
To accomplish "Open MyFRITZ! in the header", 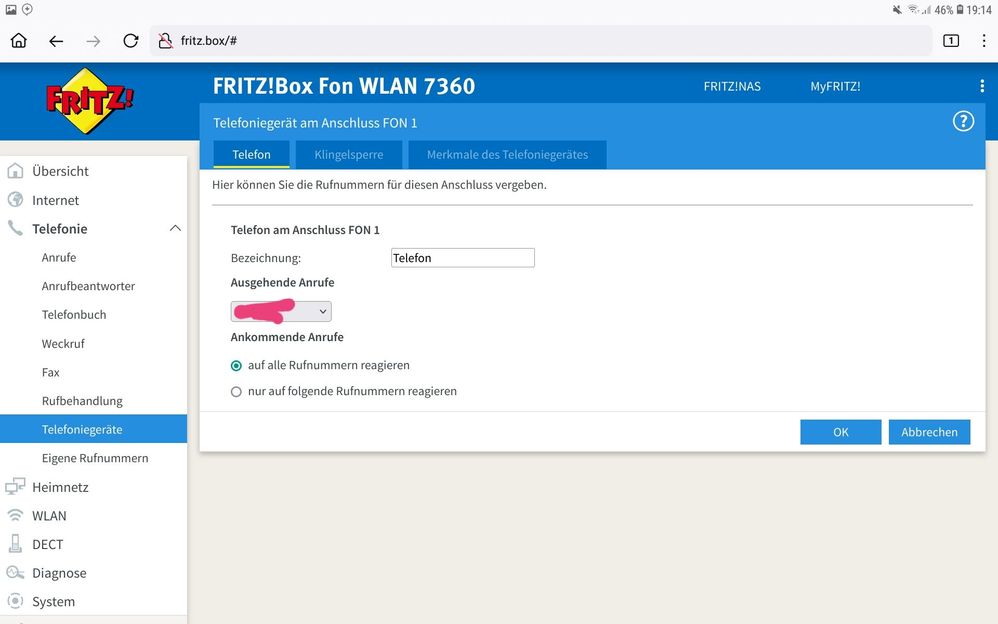I will pyautogui.click(x=835, y=87).
